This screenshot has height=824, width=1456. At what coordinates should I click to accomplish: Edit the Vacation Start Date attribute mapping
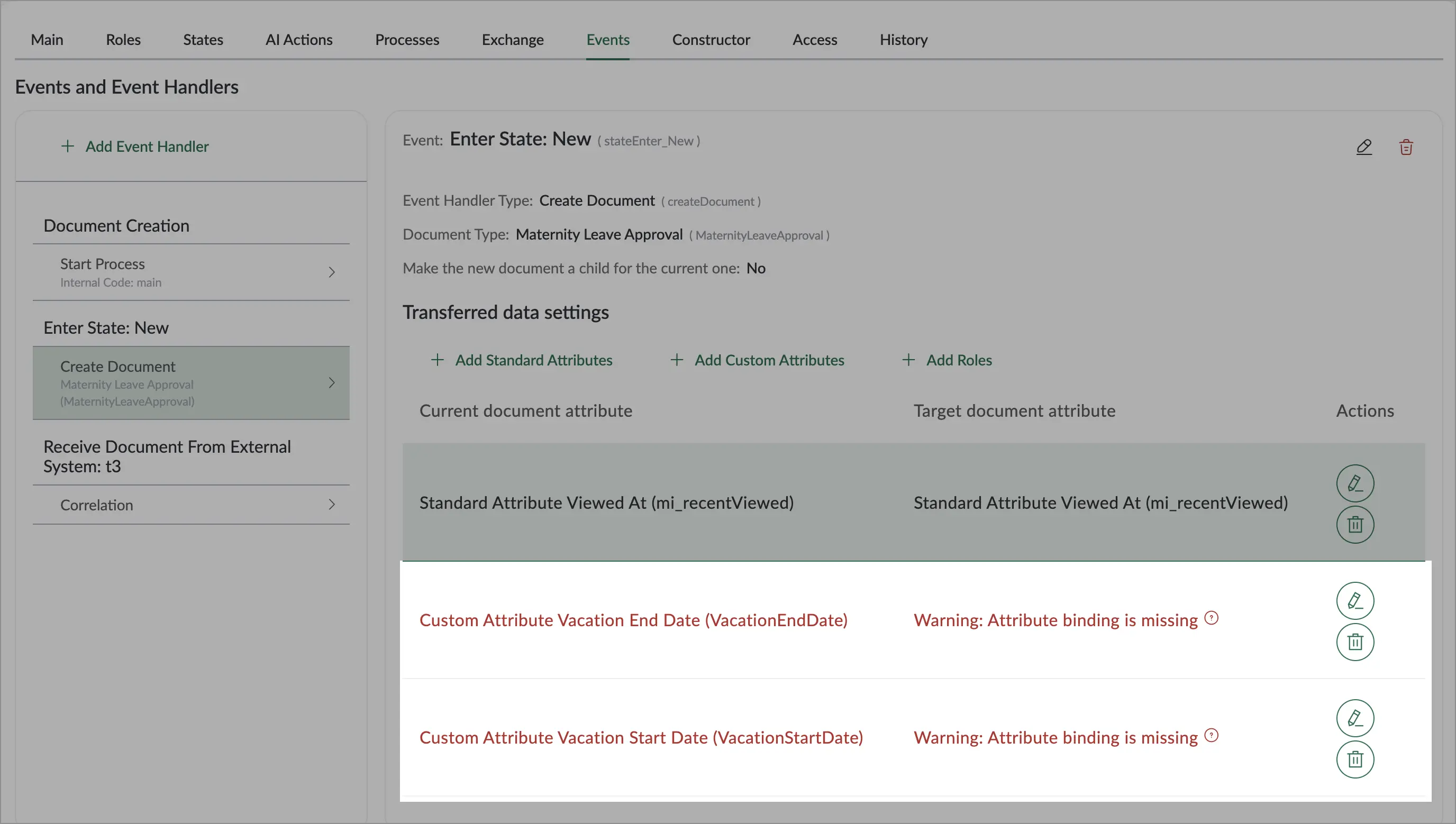1355,718
